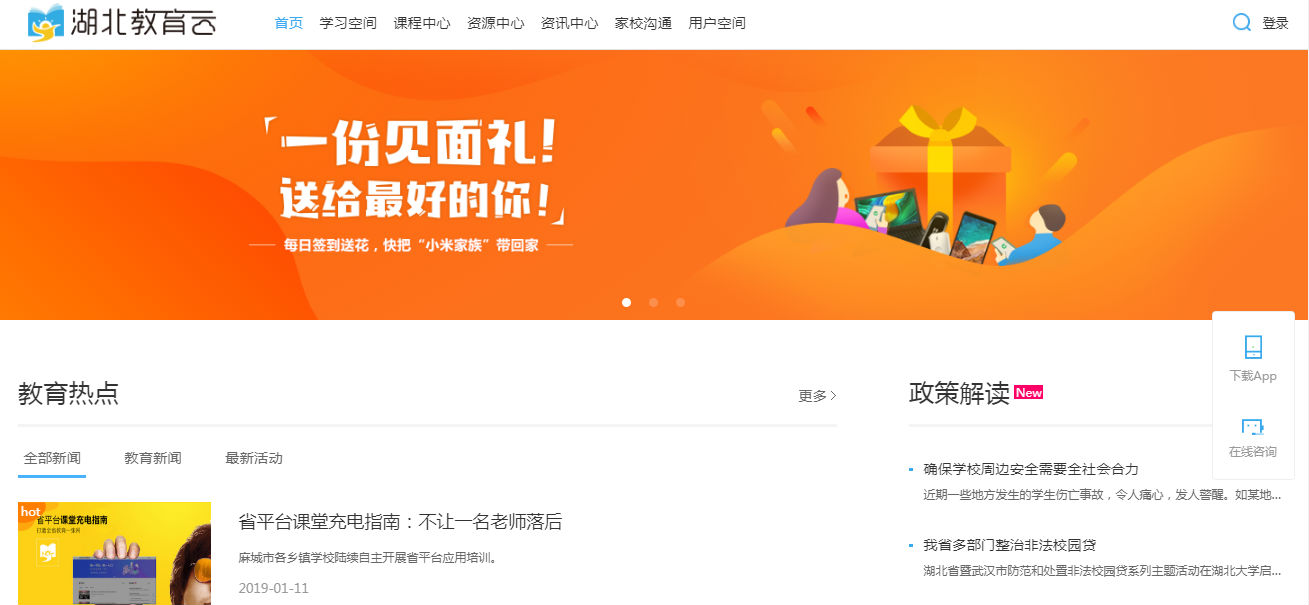Select the third carousel dot
Screen dimensions: 1309x605
click(680, 302)
